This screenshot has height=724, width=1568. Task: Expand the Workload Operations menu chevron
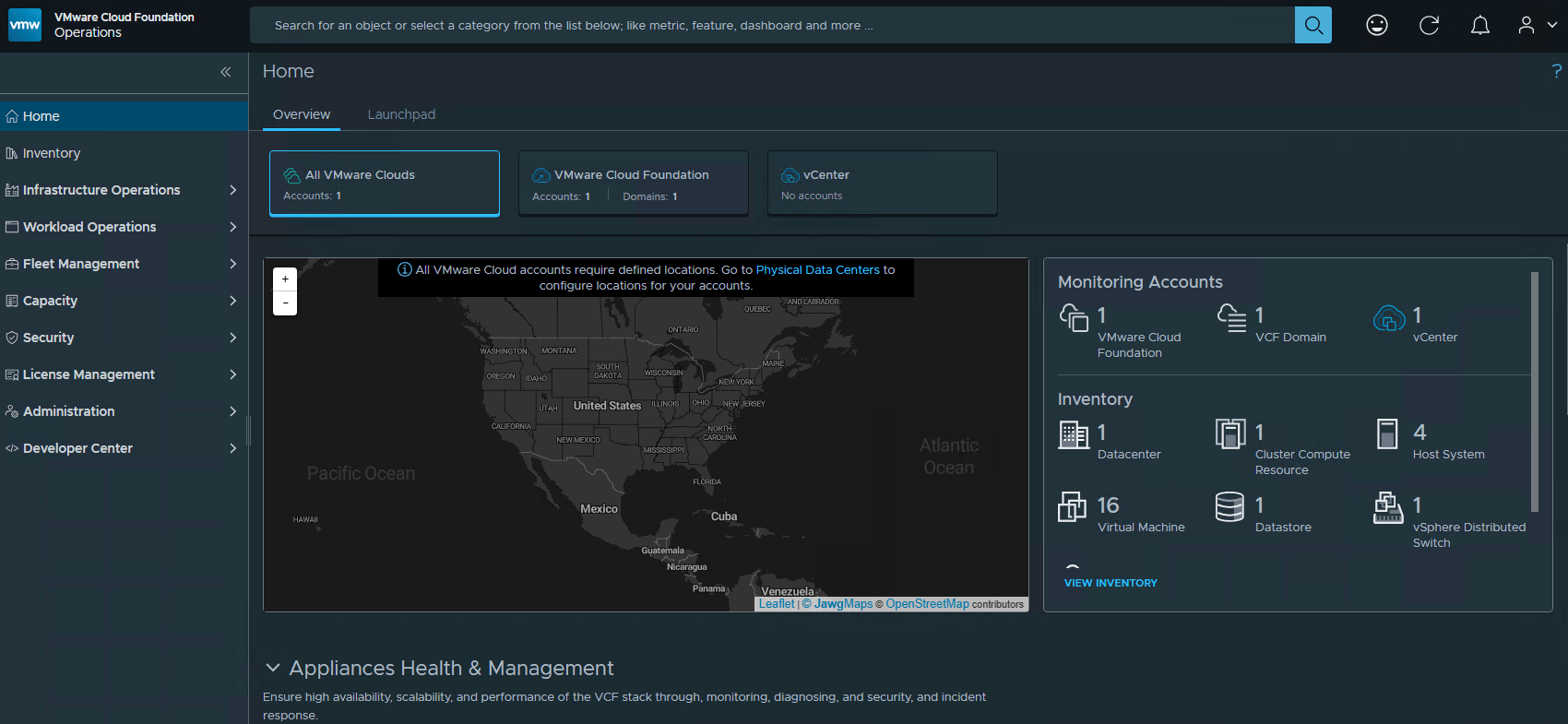click(233, 227)
